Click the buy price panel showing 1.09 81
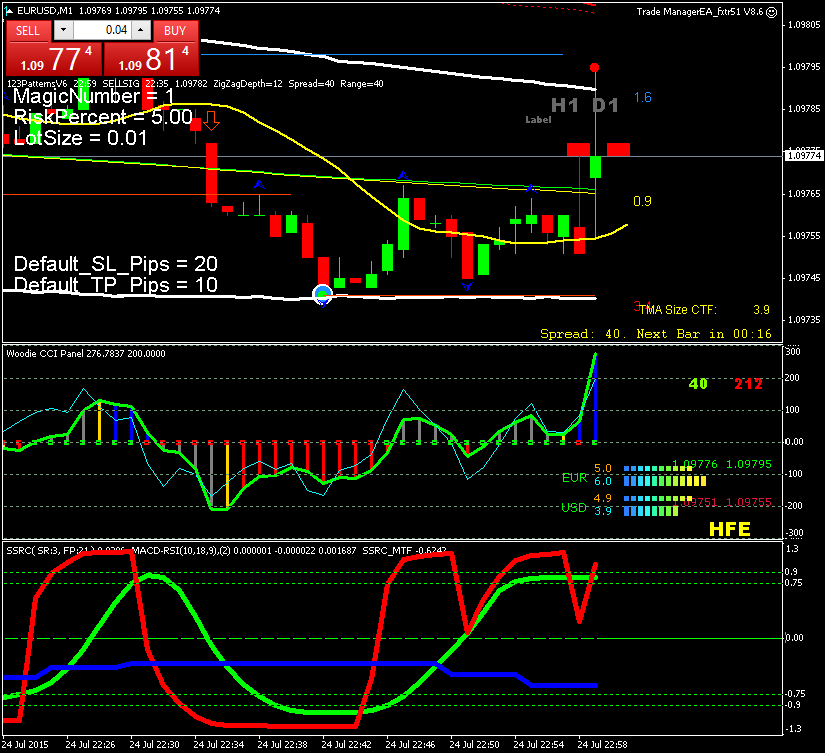The height and width of the screenshot is (753, 825). [152, 59]
